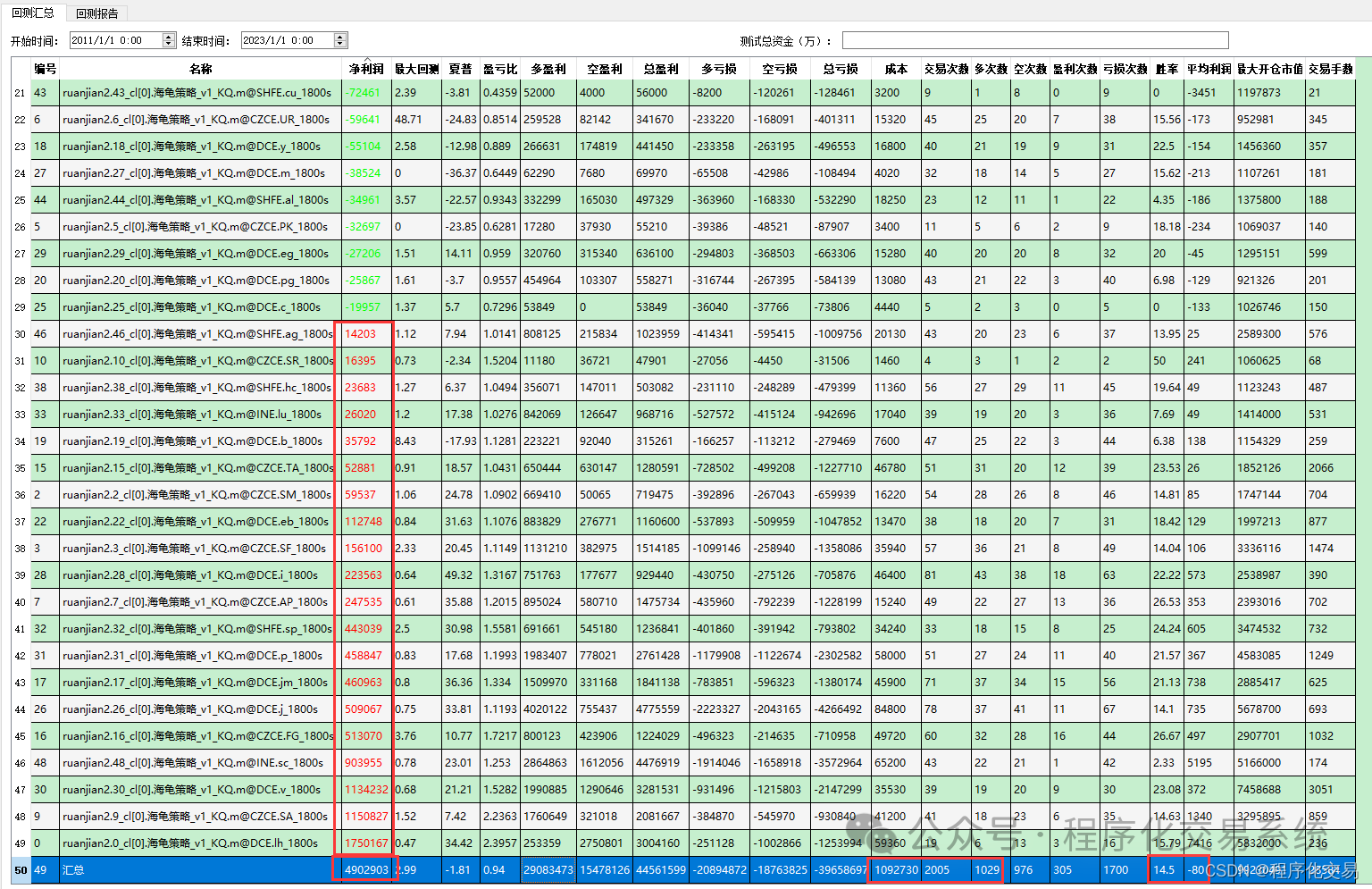Select the ruanjian2.33 INE.lu strategy name cell

click(201, 415)
